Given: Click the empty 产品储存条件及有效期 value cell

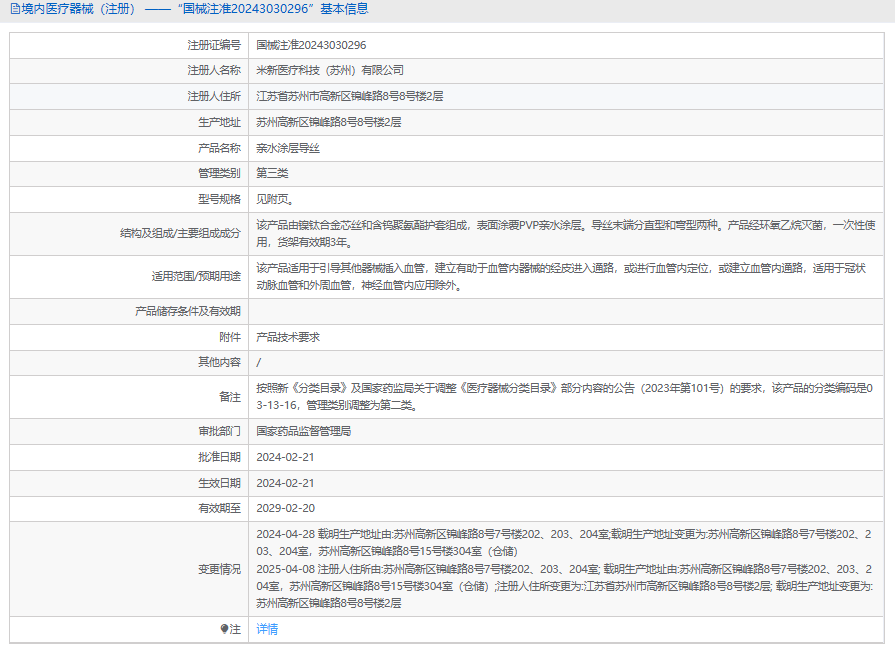Looking at the screenshot, I should coord(566,311).
